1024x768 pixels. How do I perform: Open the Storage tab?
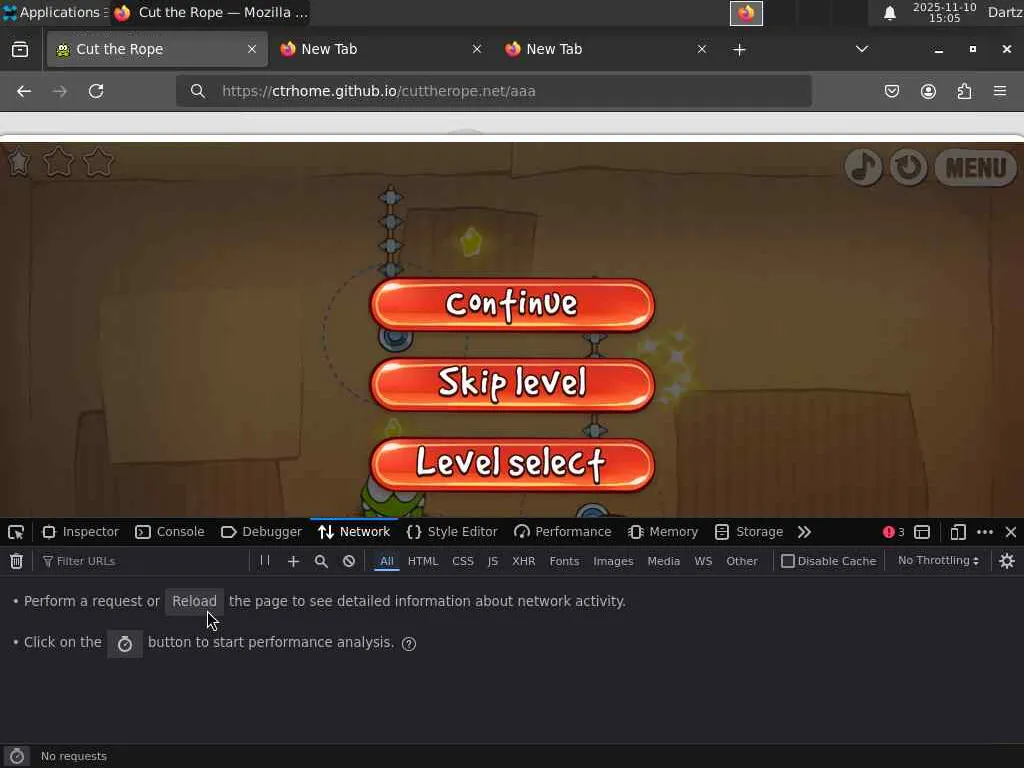tap(749, 532)
